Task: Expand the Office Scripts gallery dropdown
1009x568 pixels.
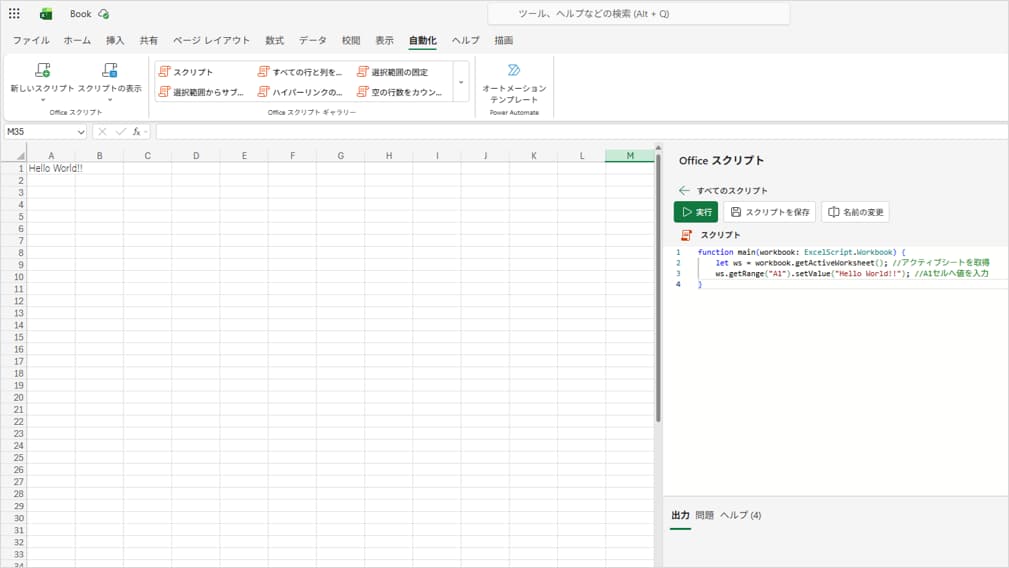Action: coord(461,82)
